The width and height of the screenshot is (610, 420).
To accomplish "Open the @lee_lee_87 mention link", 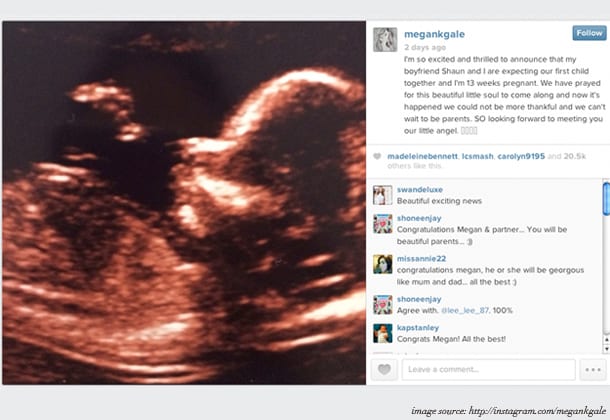I will tap(465, 310).
